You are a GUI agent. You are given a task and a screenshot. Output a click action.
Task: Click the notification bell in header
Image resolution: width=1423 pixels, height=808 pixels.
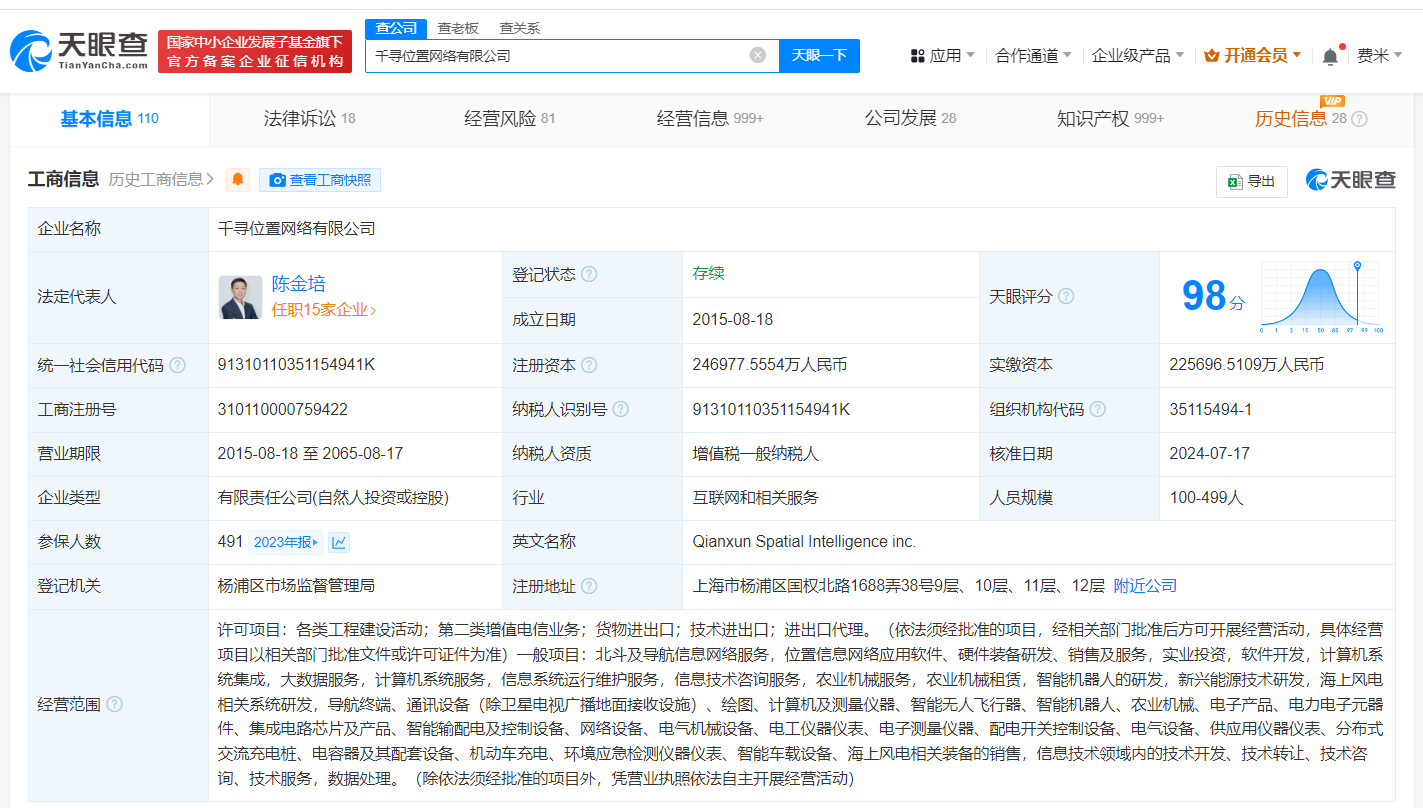pos(1330,56)
